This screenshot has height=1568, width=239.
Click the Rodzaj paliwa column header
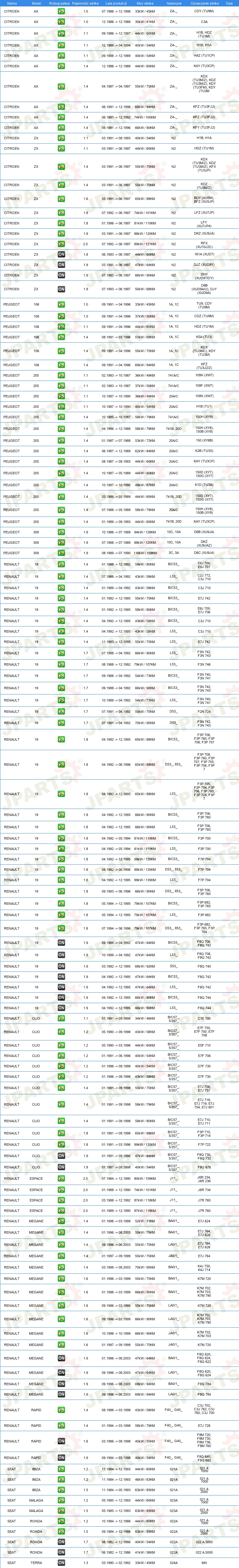(x=59, y=3)
